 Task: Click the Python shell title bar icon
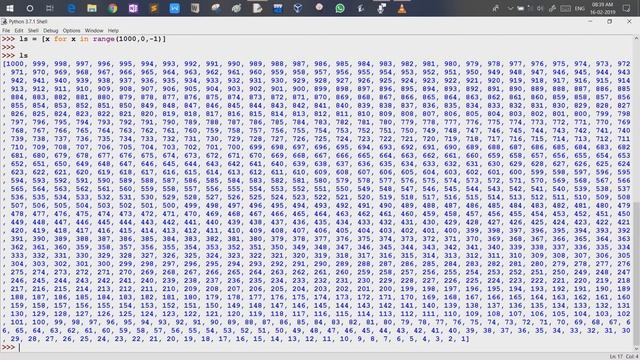(x=4, y=21)
